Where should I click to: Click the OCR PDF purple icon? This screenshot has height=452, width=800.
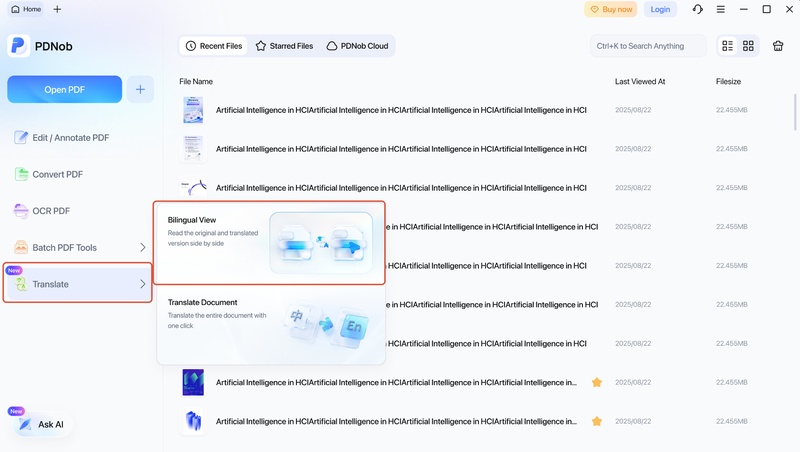pos(21,211)
